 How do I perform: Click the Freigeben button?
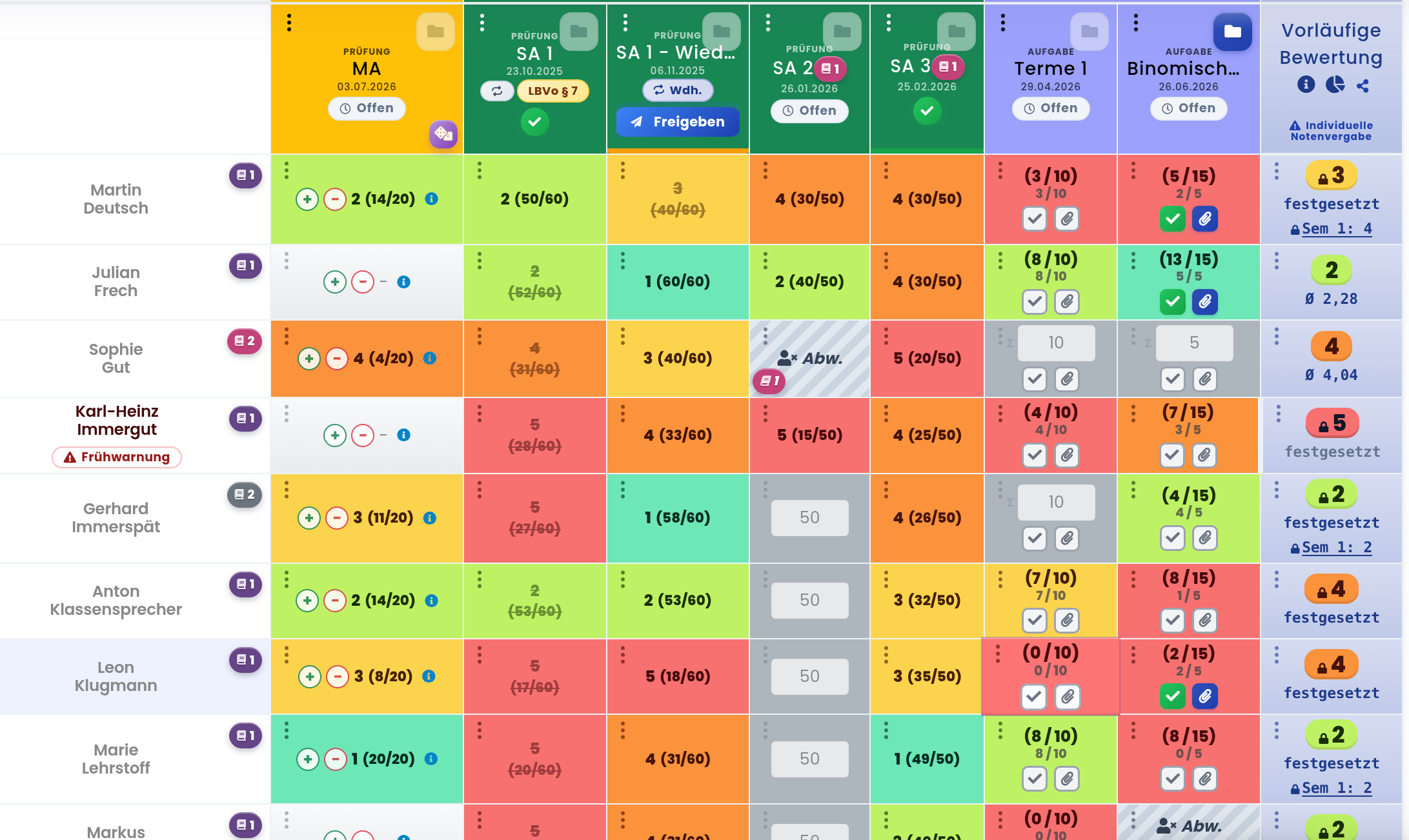[x=678, y=122]
